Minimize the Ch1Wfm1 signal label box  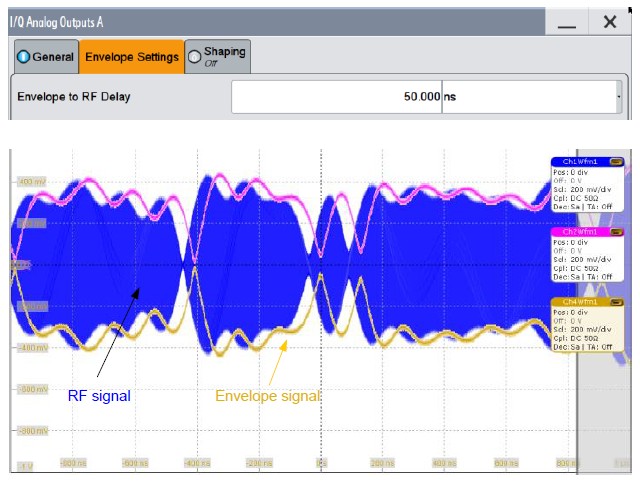click(x=617, y=161)
